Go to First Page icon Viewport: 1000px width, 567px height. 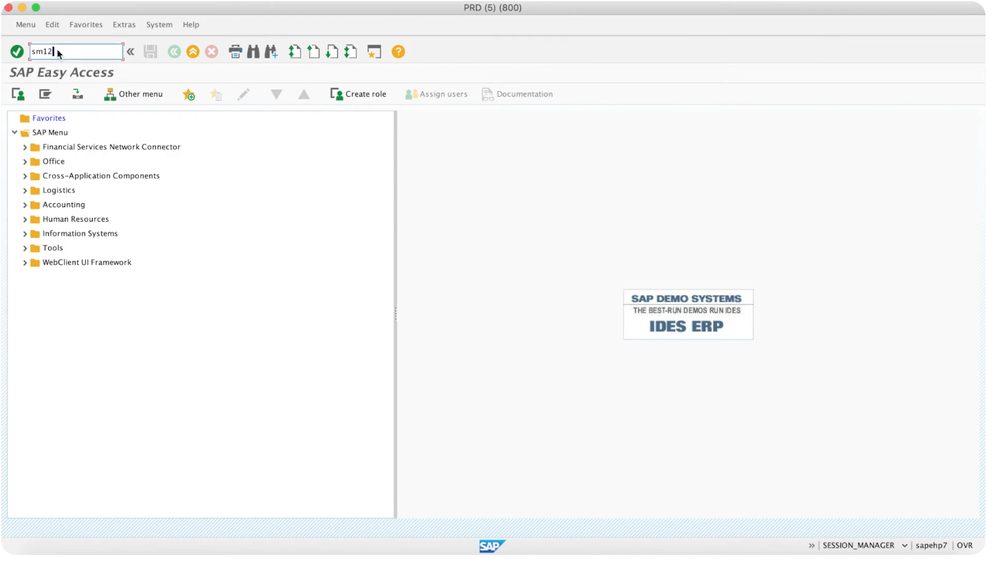click(x=295, y=52)
